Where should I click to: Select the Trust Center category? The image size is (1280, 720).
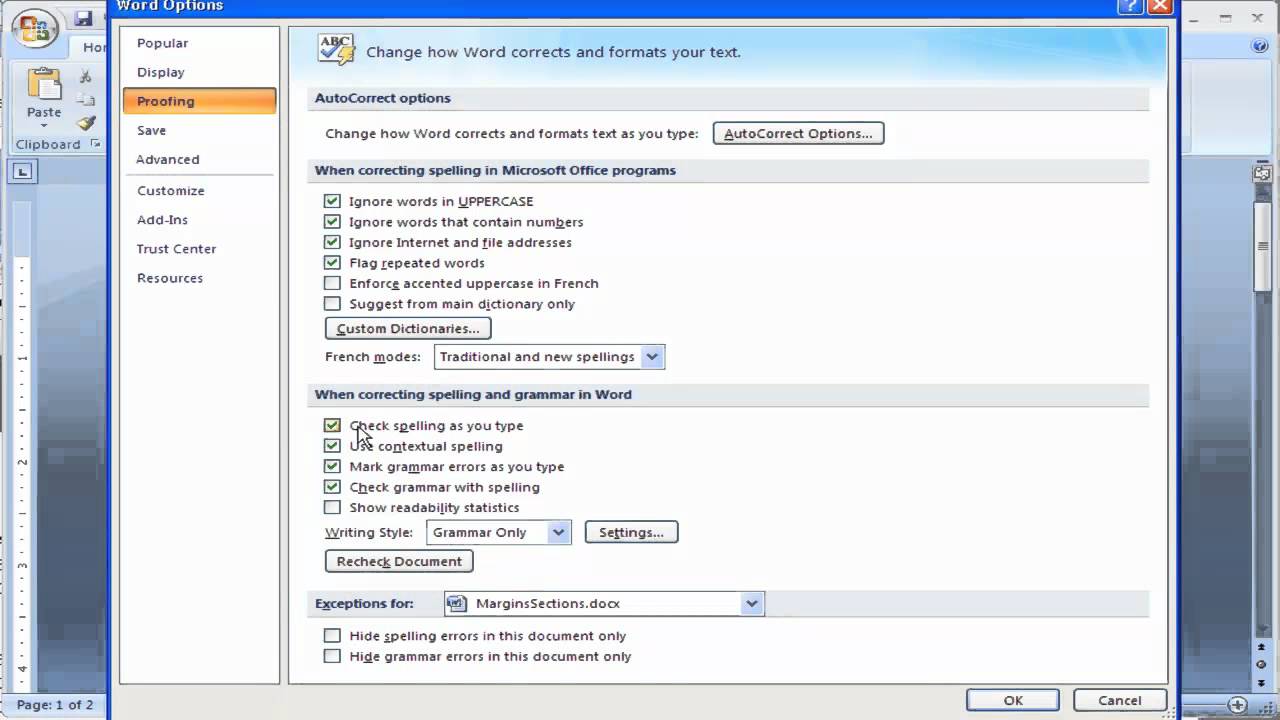pyautogui.click(x=198, y=249)
